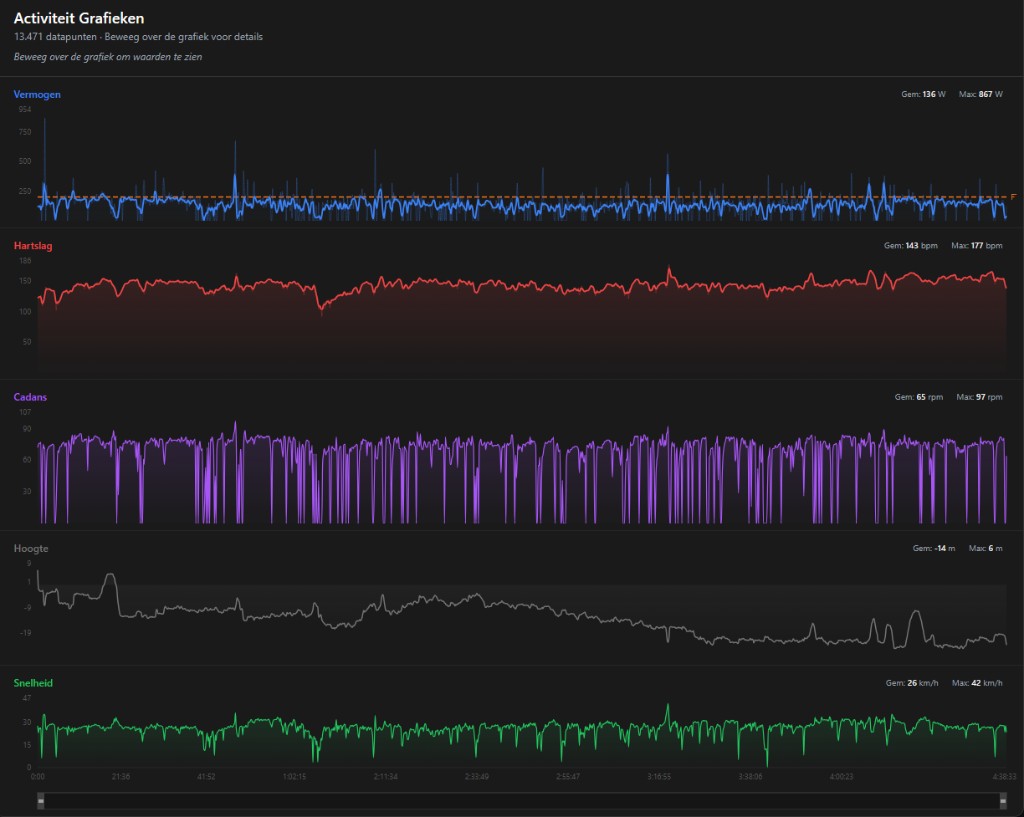1024x817 pixels.
Task: Click the 1:02:15 time axis label
Action: [x=294, y=776]
